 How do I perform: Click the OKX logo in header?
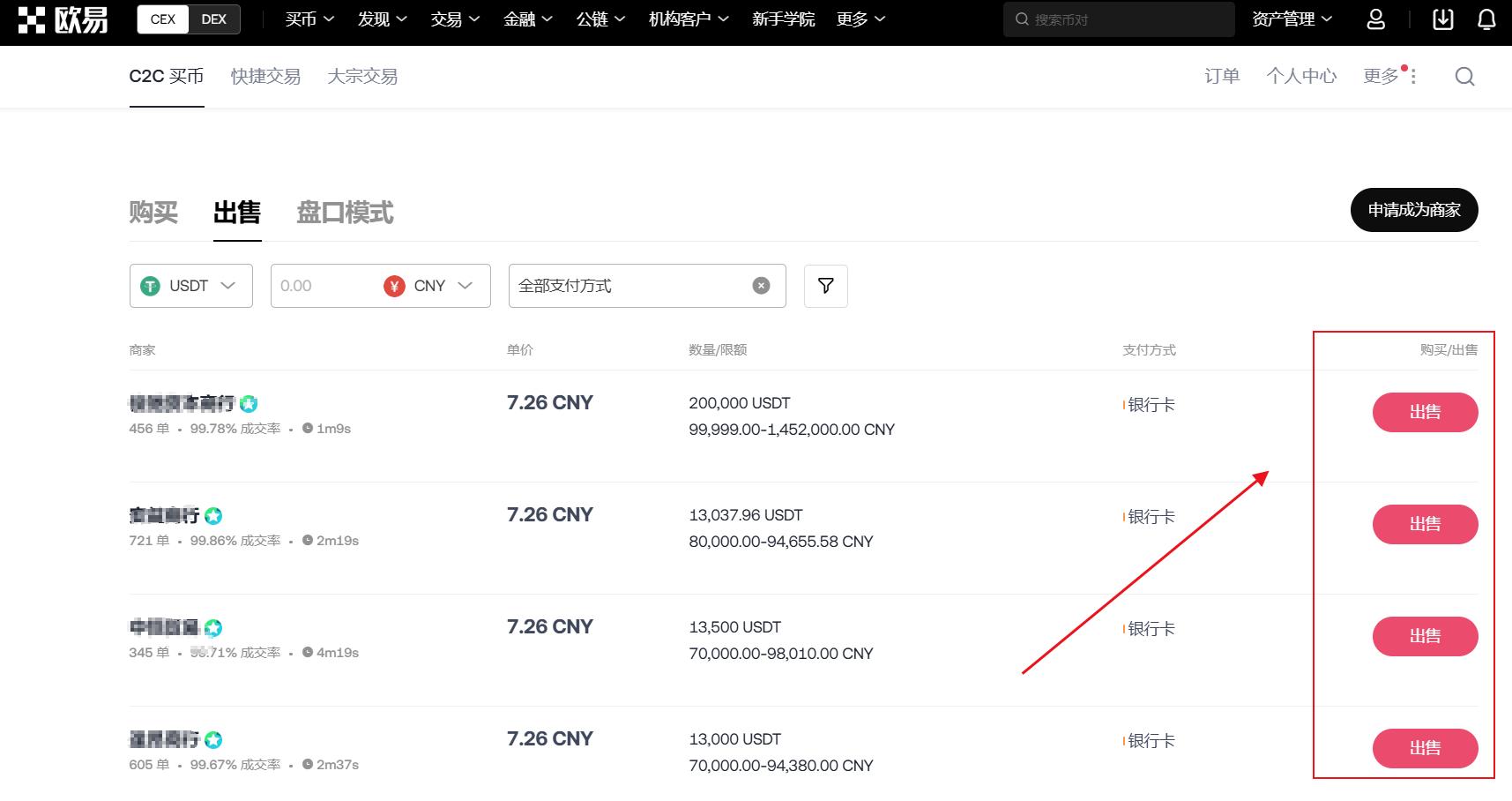click(x=63, y=19)
